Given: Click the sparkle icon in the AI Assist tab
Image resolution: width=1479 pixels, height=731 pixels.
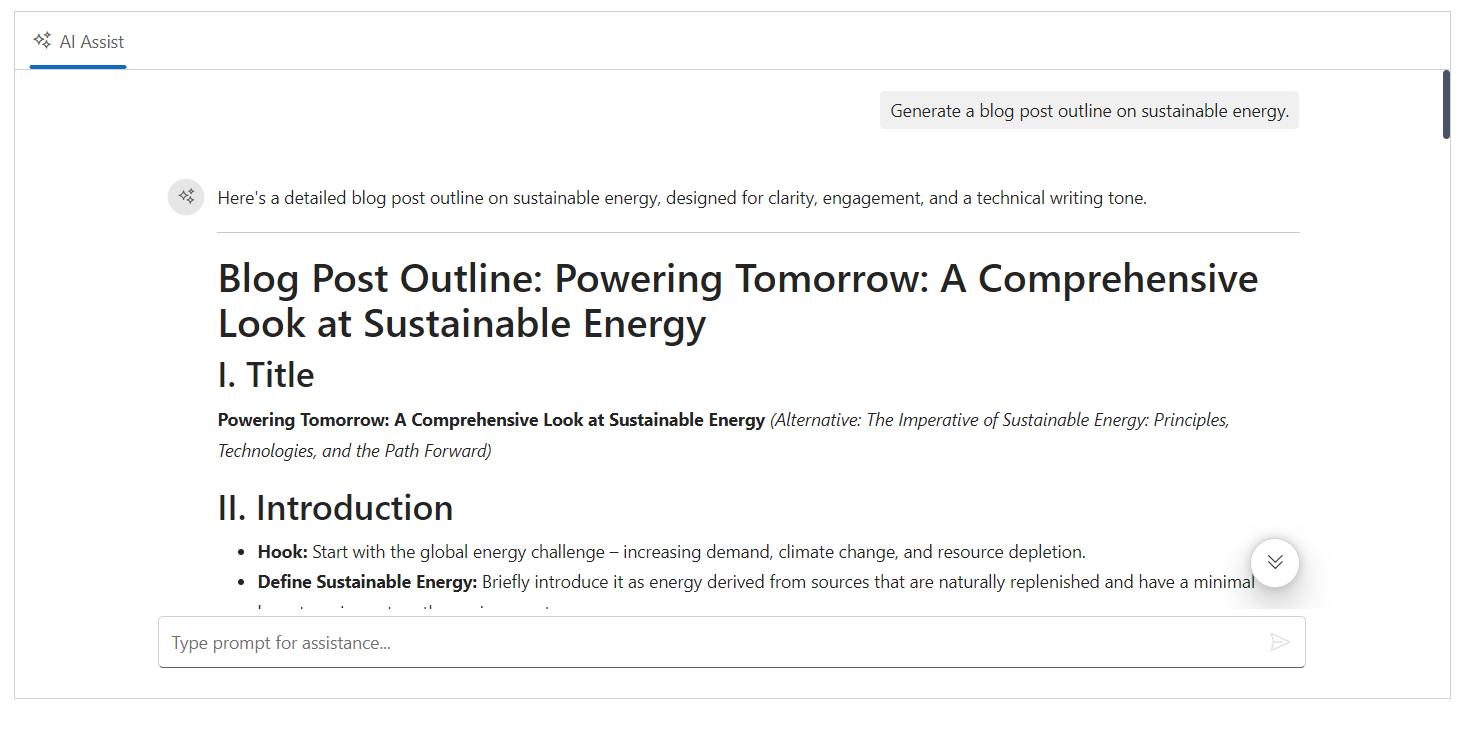Looking at the screenshot, I should pyautogui.click(x=42, y=41).
